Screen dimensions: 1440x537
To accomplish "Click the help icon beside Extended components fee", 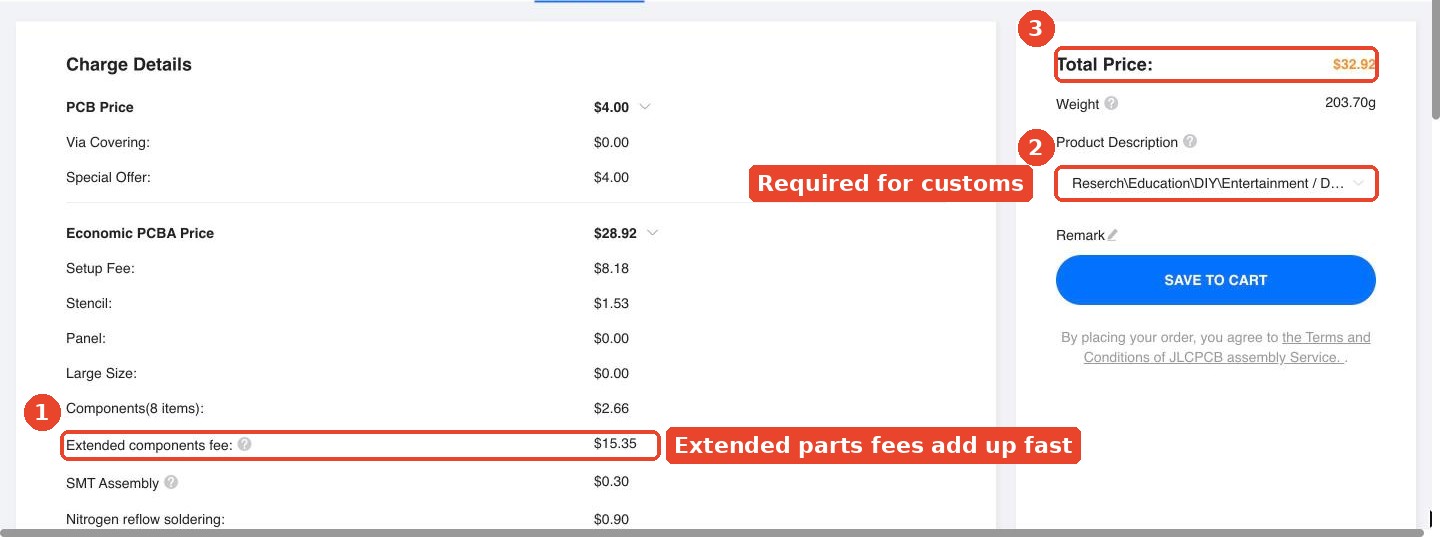I will pyautogui.click(x=245, y=444).
